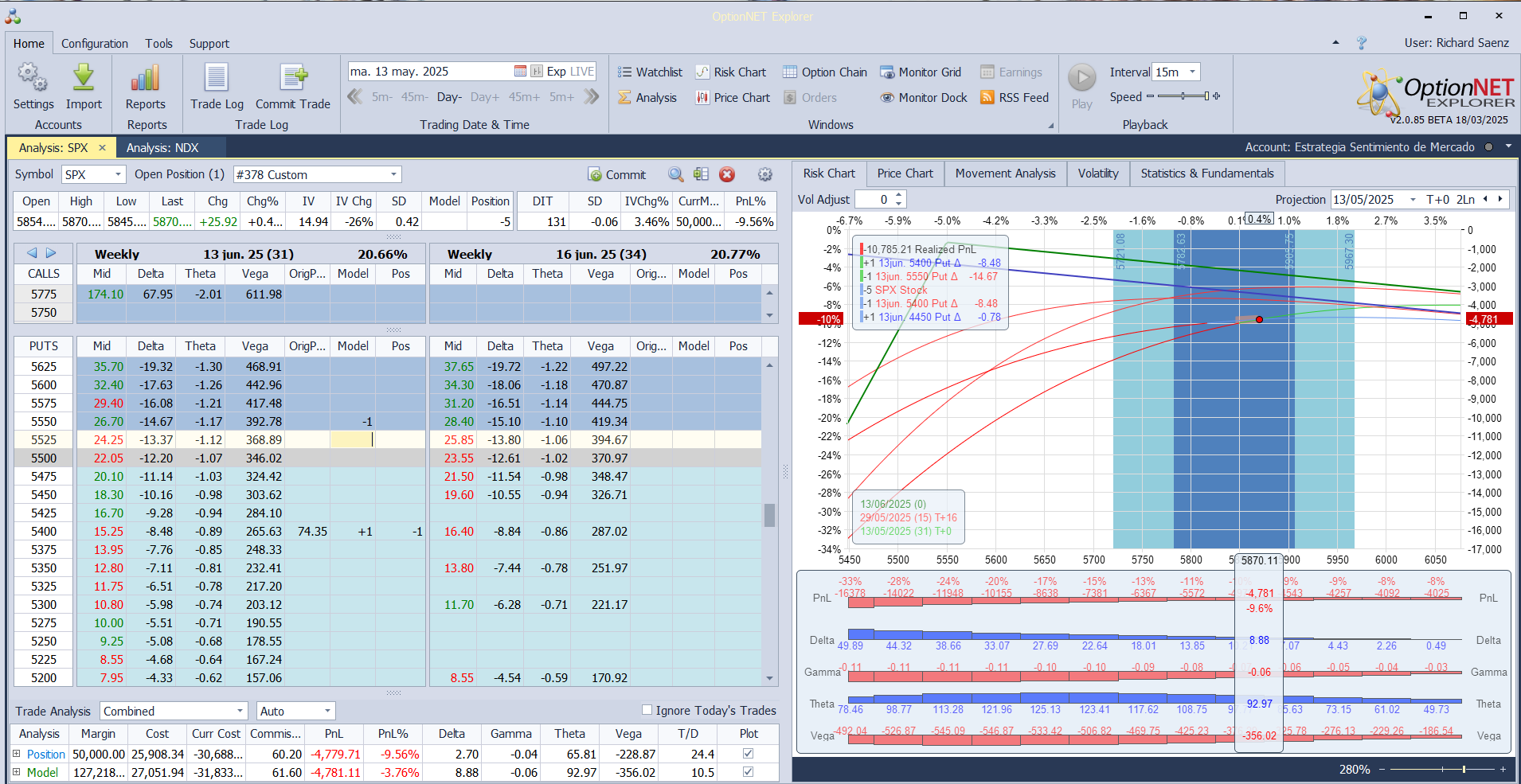The height and width of the screenshot is (784, 1521).
Task: Click the 5525 put Model input cell
Action: pyautogui.click(x=352, y=439)
